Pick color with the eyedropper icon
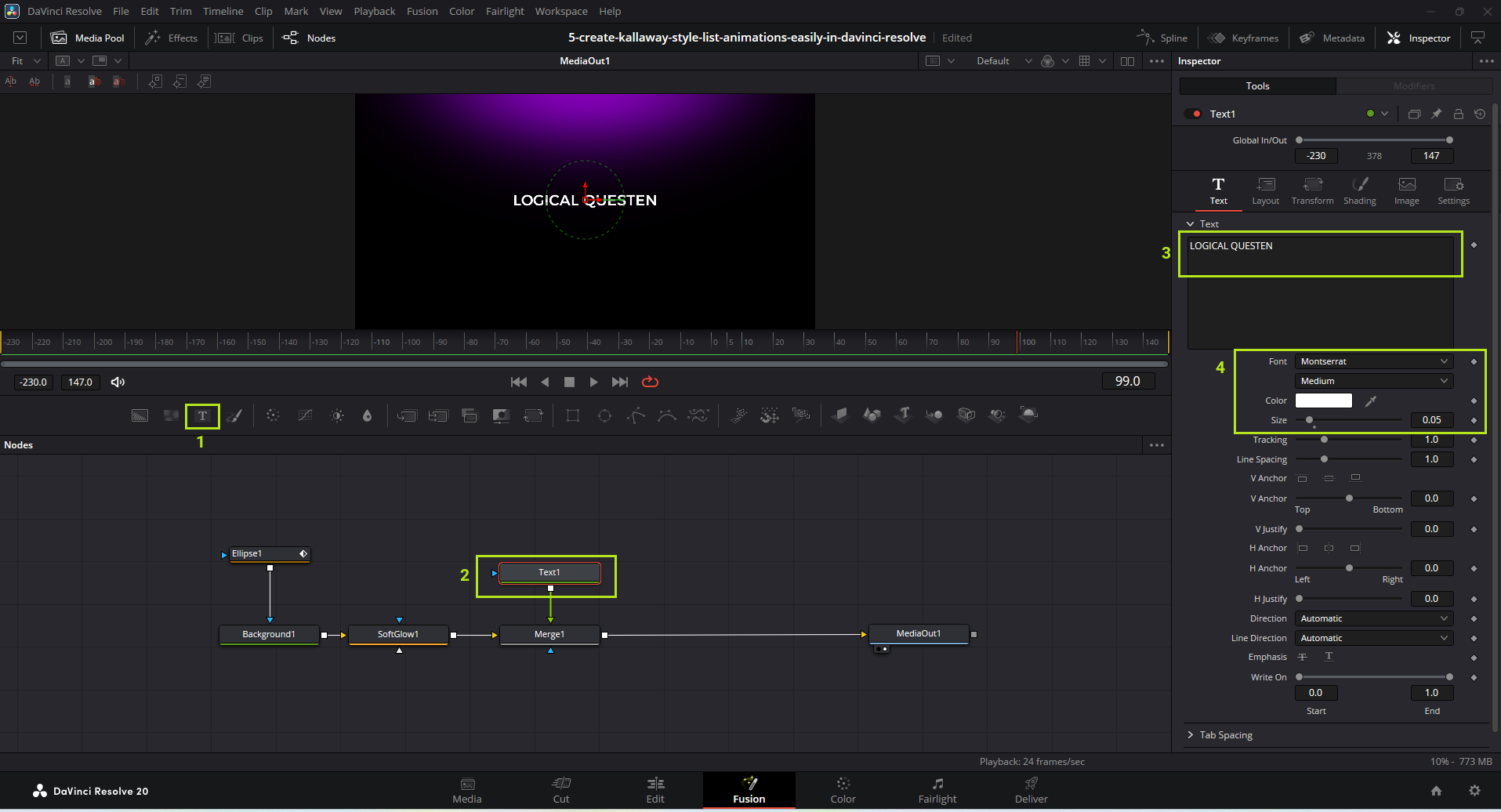This screenshot has width=1501, height=812. (1371, 401)
